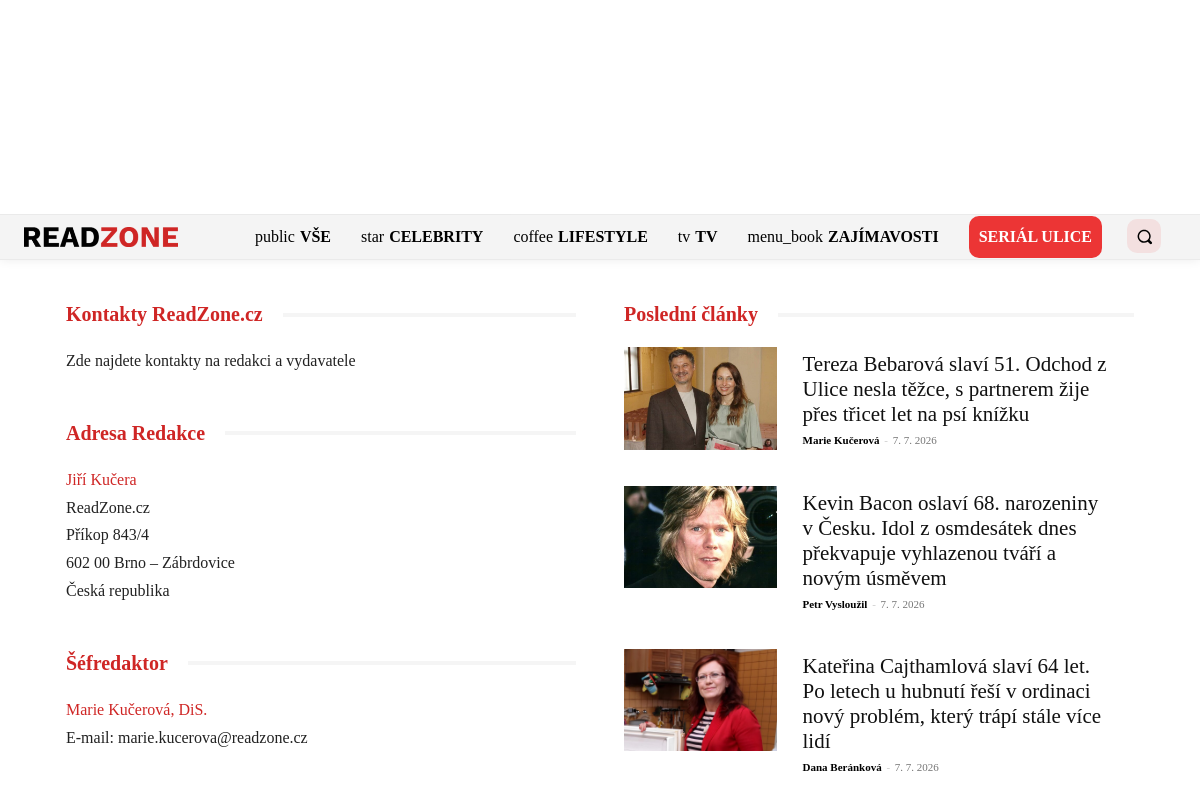Open the Kevin Bacon article thumbnail
Screen dimensions: 1200x800
pos(700,537)
